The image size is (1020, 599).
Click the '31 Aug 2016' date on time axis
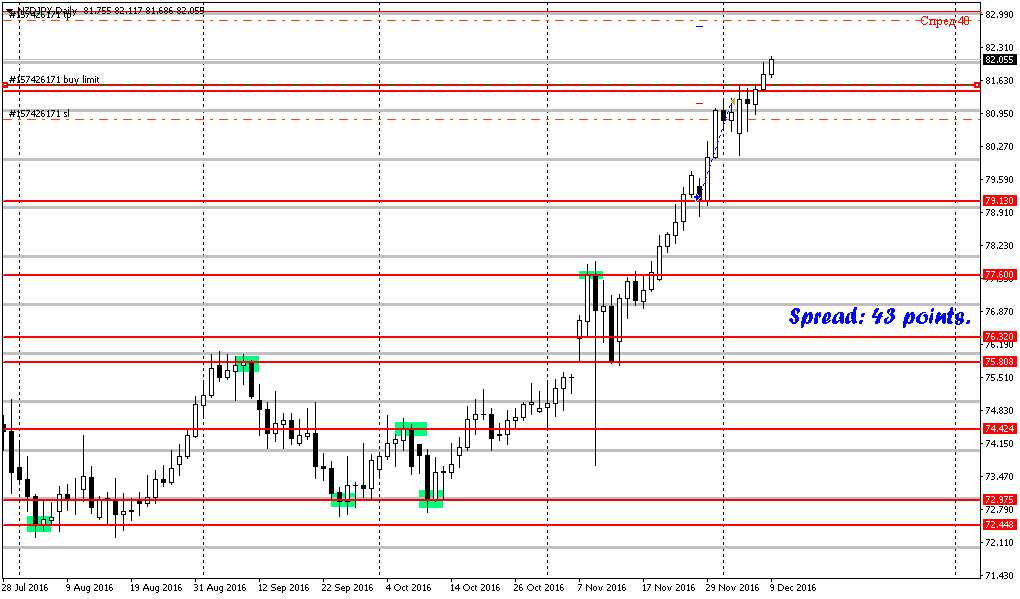pos(220,587)
